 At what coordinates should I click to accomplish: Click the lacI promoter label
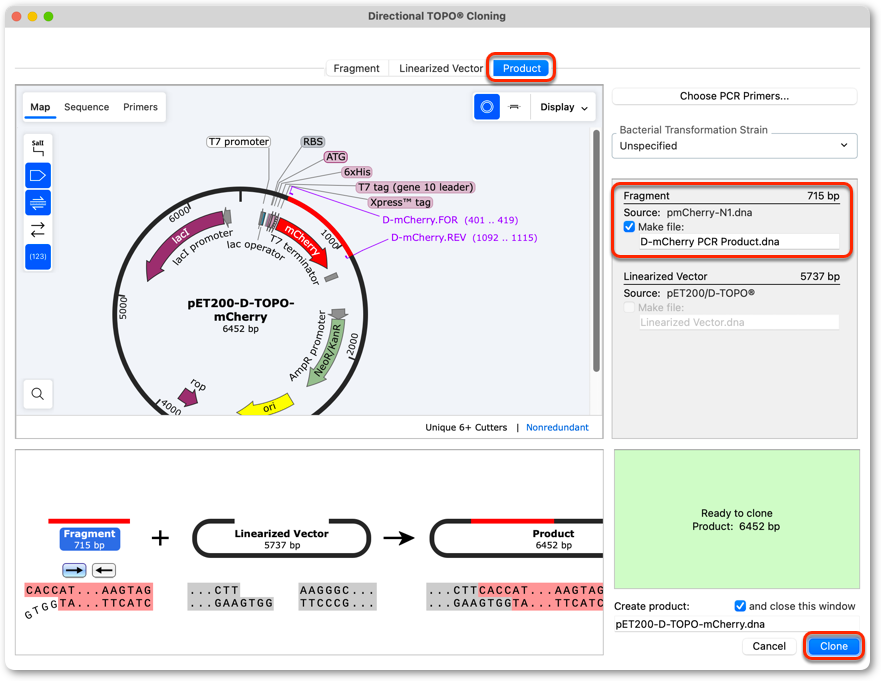pyautogui.click(x=202, y=246)
